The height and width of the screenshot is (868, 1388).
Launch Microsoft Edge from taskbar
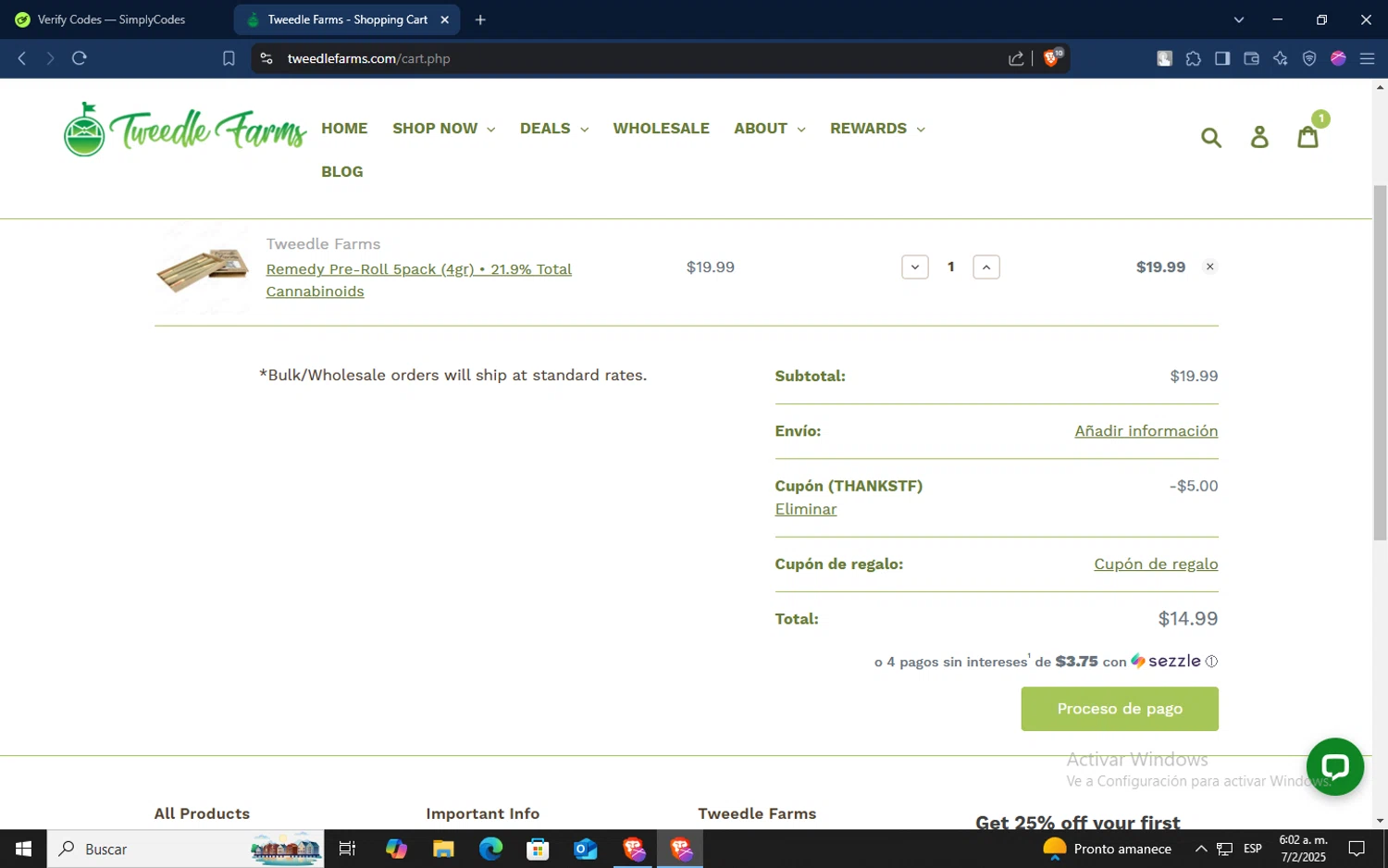pos(490,849)
